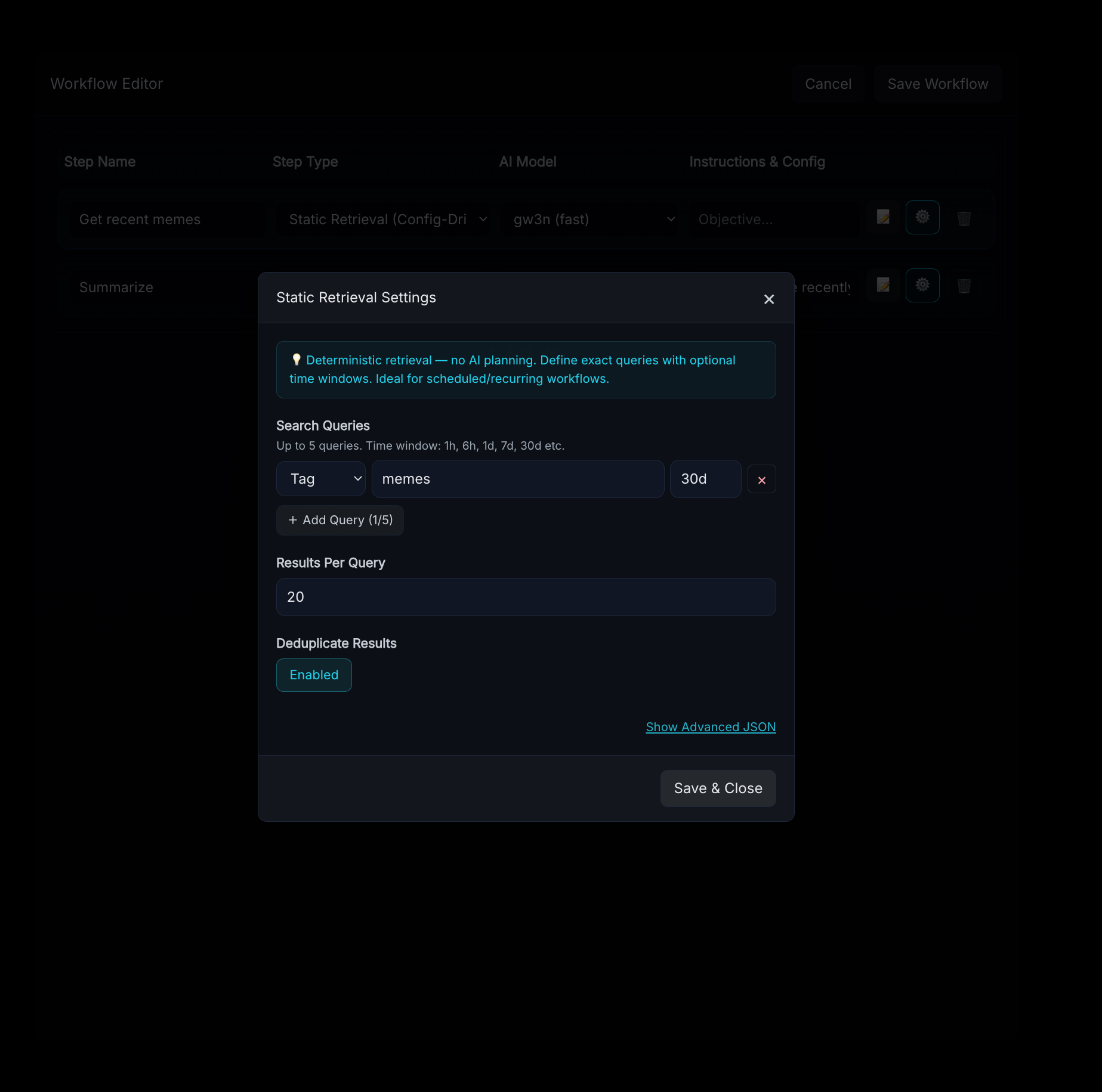Open the gw3n (fast) AI model dropdown
This screenshot has height=1092, width=1102.
pos(589,219)
